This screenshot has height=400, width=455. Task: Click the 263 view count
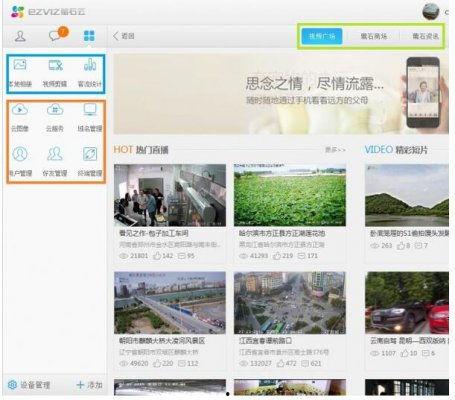coord(387,246)
